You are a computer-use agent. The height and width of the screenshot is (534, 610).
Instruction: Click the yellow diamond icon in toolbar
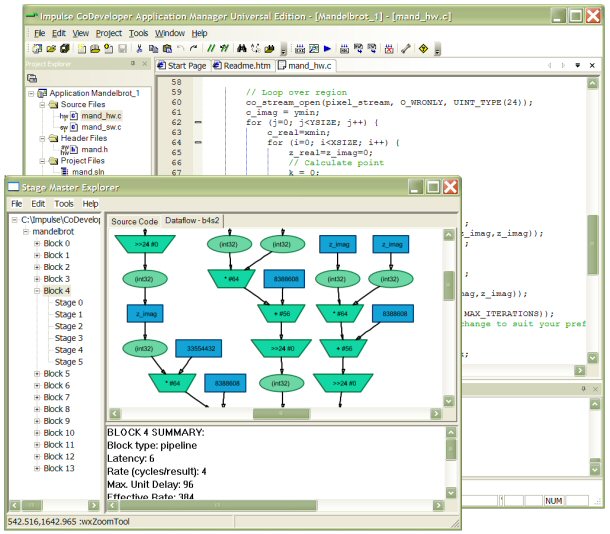coord(423,49)
